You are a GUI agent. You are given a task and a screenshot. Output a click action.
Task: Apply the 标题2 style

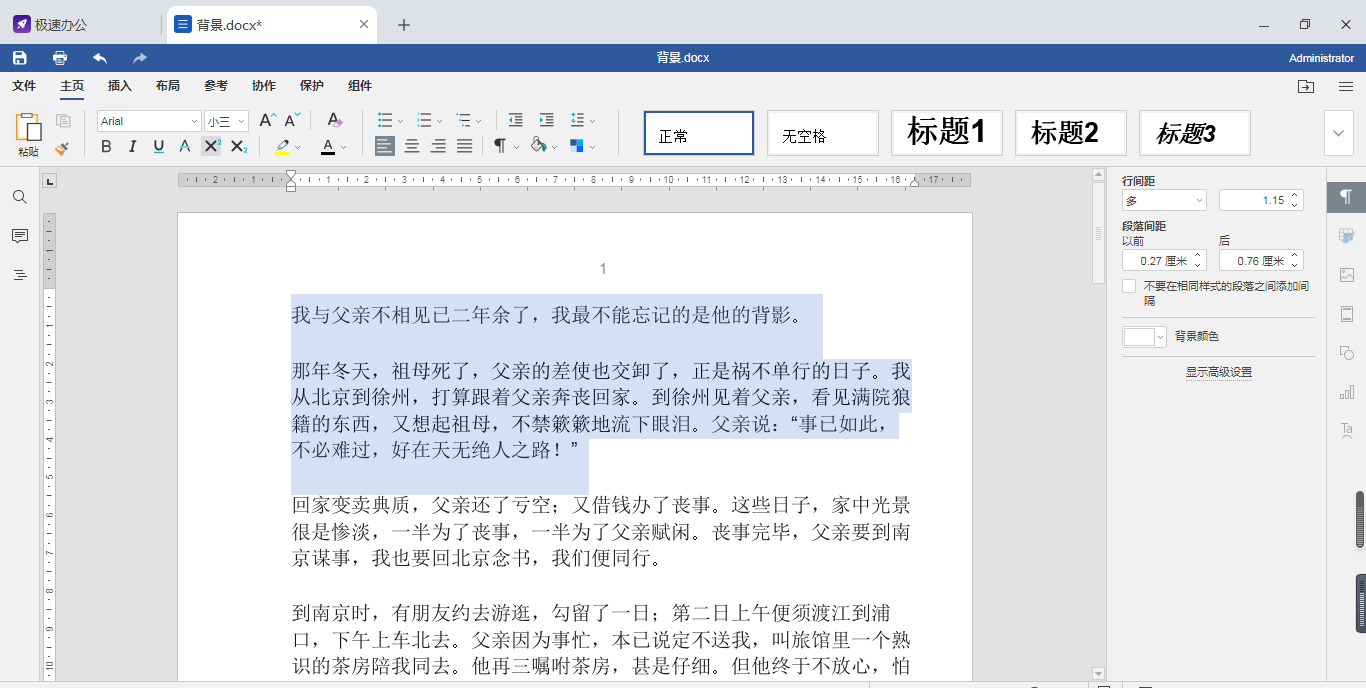tap(1071, 133)
